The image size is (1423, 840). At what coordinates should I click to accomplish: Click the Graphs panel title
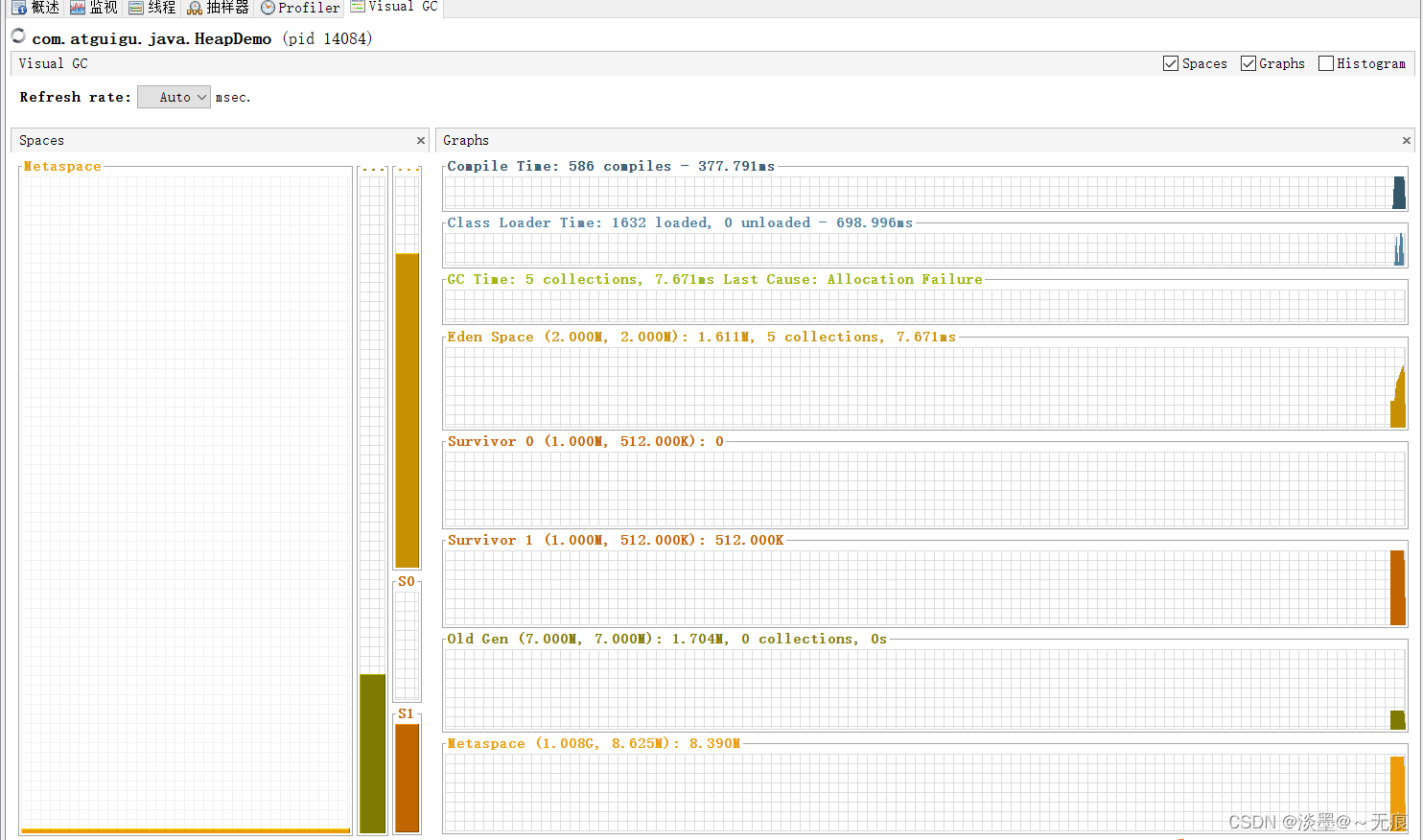pos(466,140)
